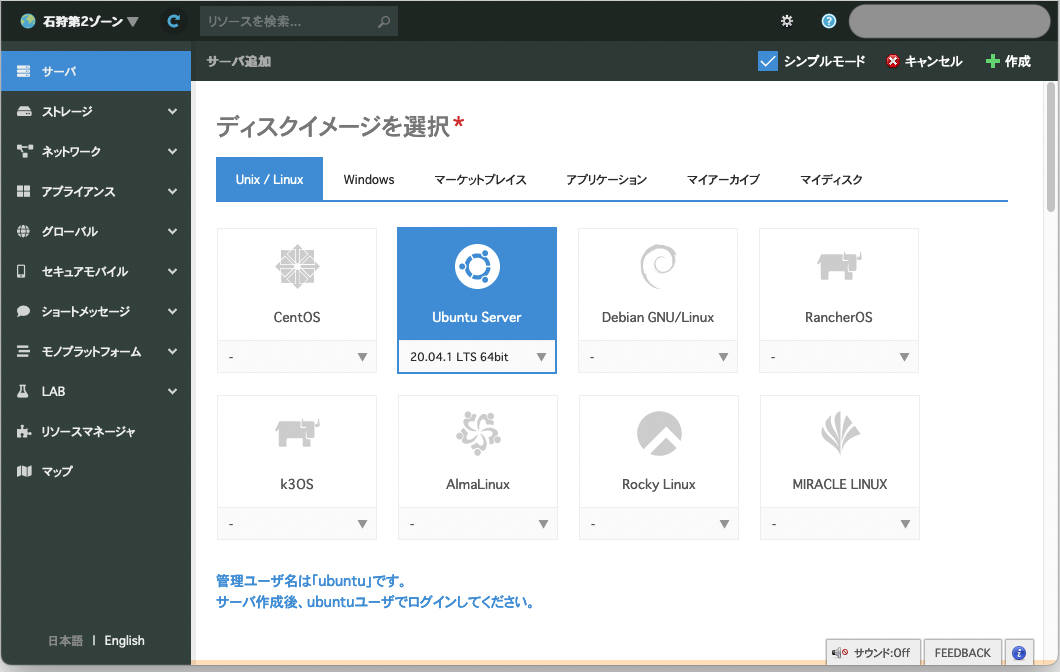Open the settings gear icon
This screenshot has height=672, width=1060.
(x=787, y=21)
